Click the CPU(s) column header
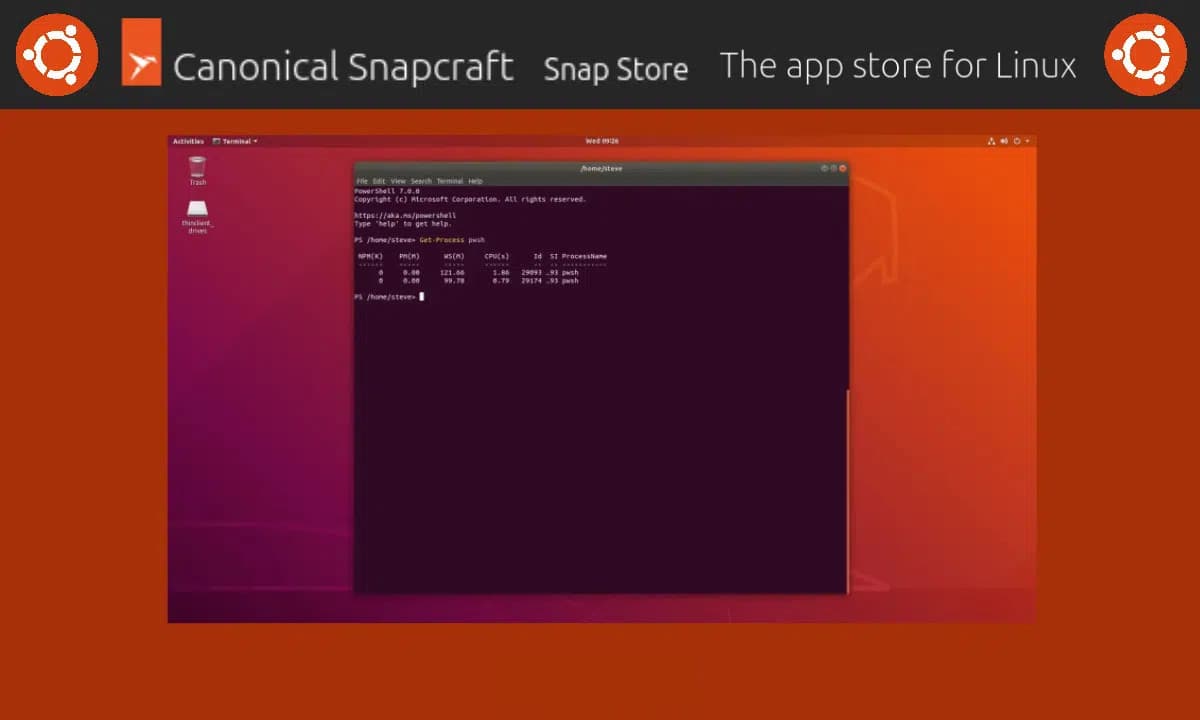This screenshot has height=720, width=1200. coord(497,256)
